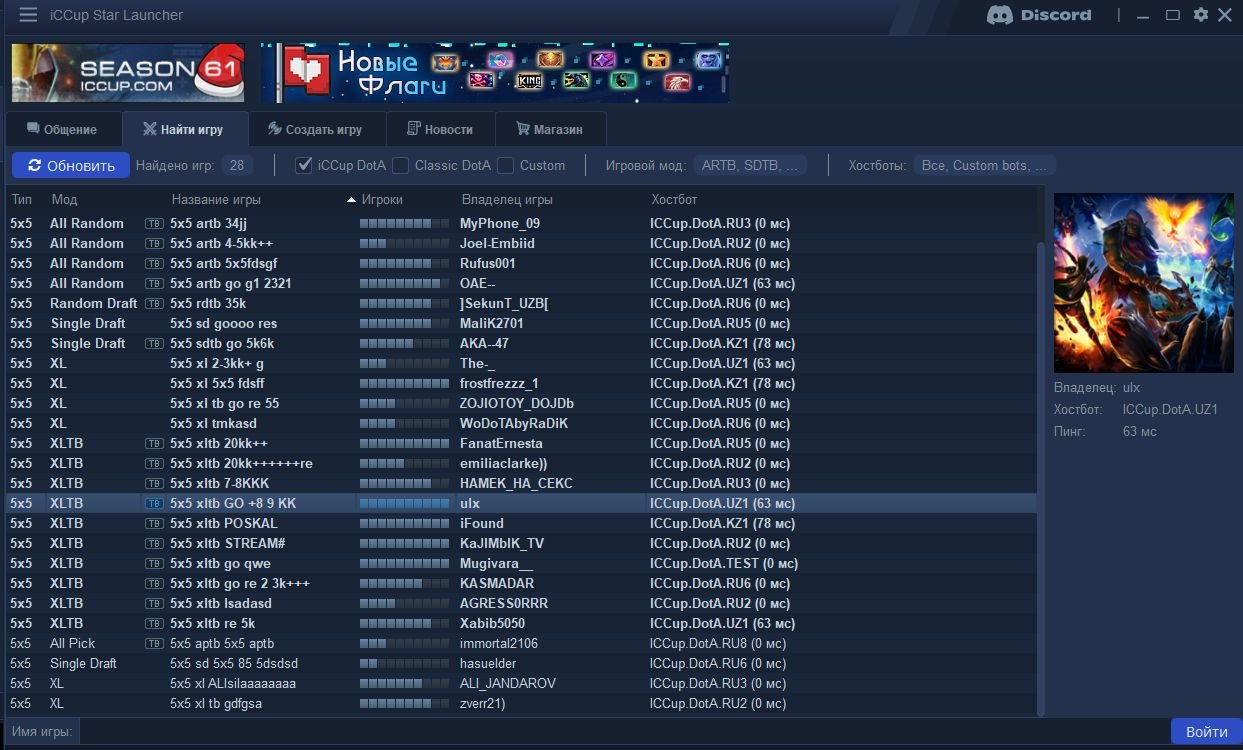Click the players bar of ulx game

click(404, 503)
